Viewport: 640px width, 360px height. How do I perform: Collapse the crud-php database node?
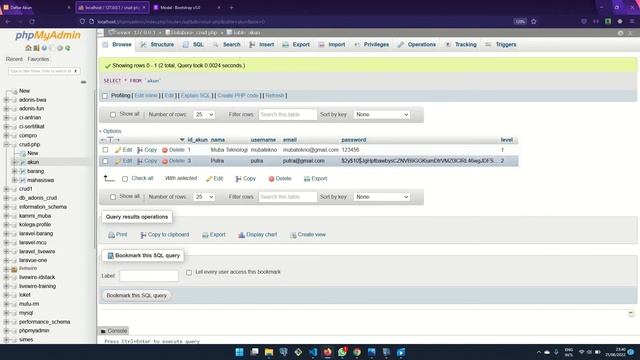[6, 144]
